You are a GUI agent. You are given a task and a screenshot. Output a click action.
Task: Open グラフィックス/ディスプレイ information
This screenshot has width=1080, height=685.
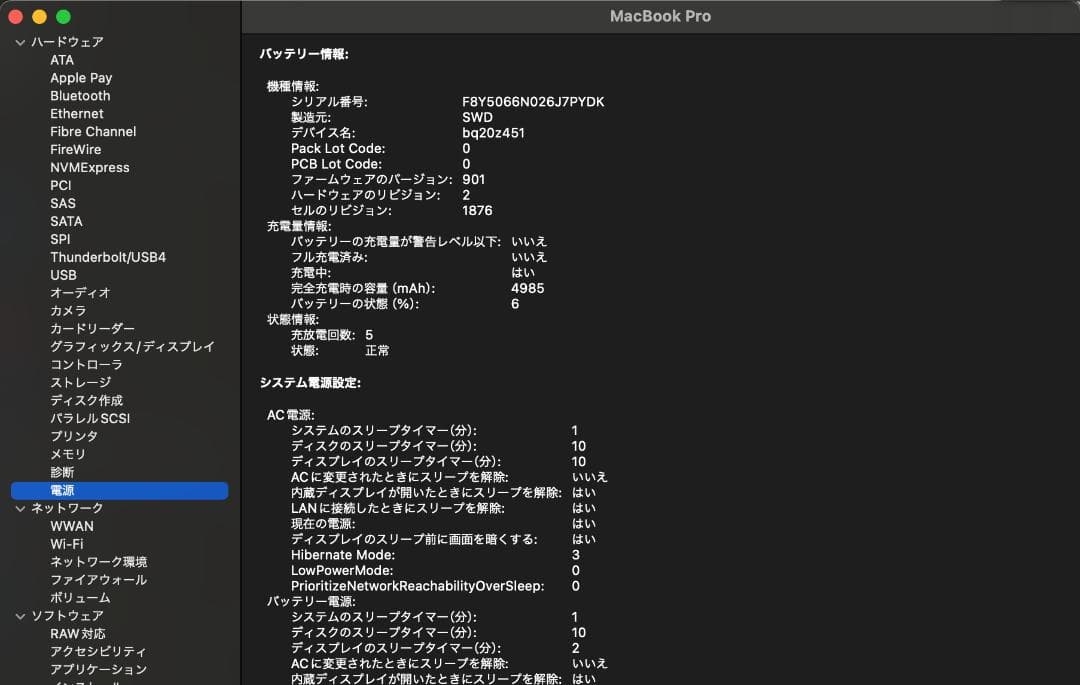point(132,346)
